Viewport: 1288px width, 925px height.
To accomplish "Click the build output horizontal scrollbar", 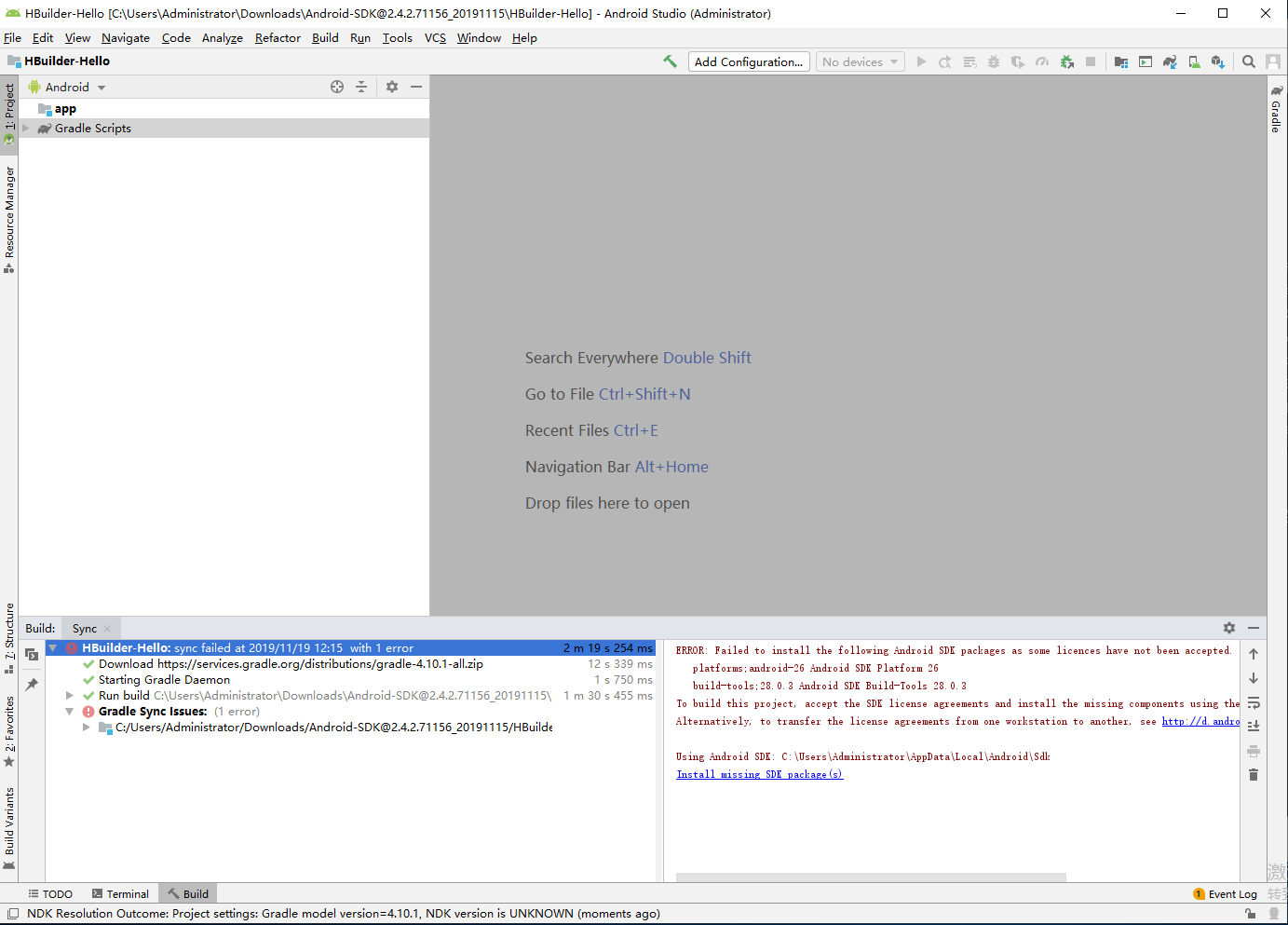I will pos(871,877).
